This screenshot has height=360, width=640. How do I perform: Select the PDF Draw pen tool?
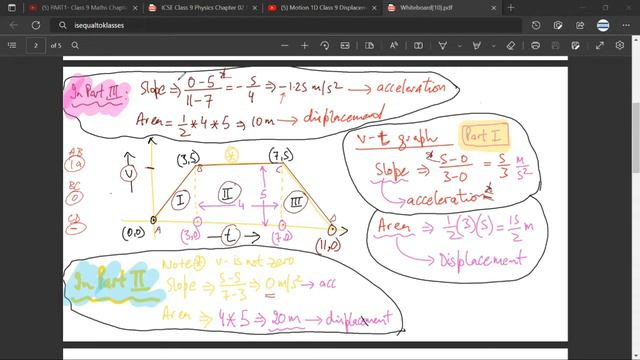pos(442,45)
